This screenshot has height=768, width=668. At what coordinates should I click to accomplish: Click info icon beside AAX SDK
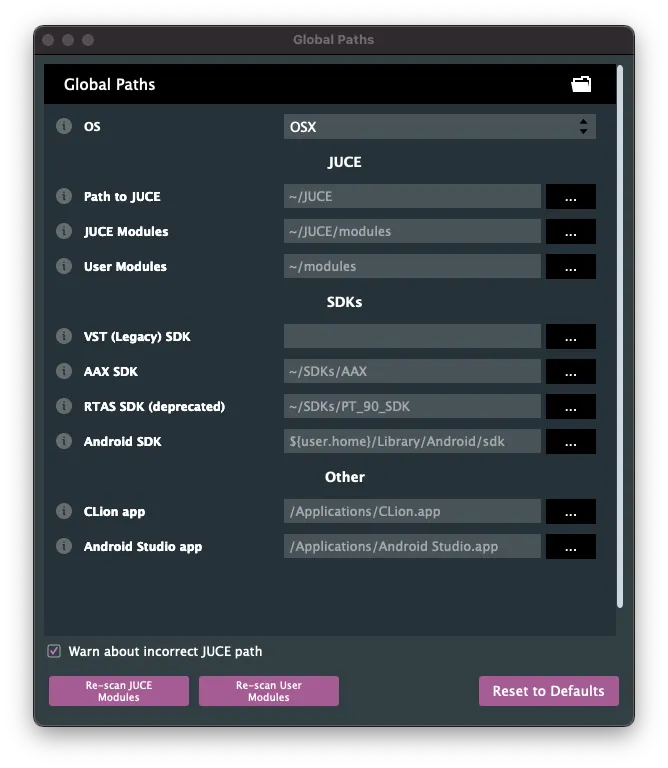coord(64,372)
